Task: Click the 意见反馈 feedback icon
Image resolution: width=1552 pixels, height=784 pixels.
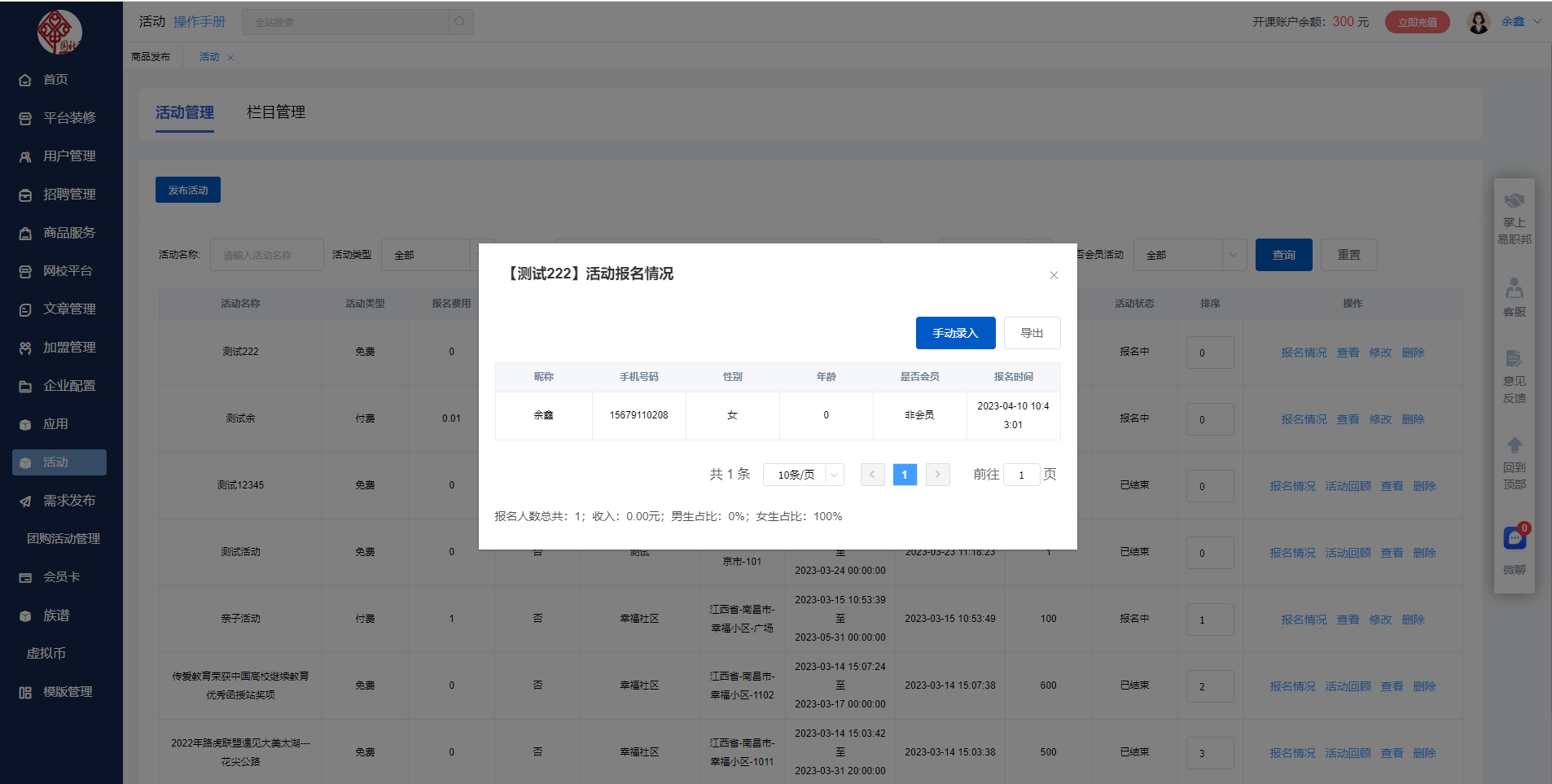Action: pos(1515,359)
